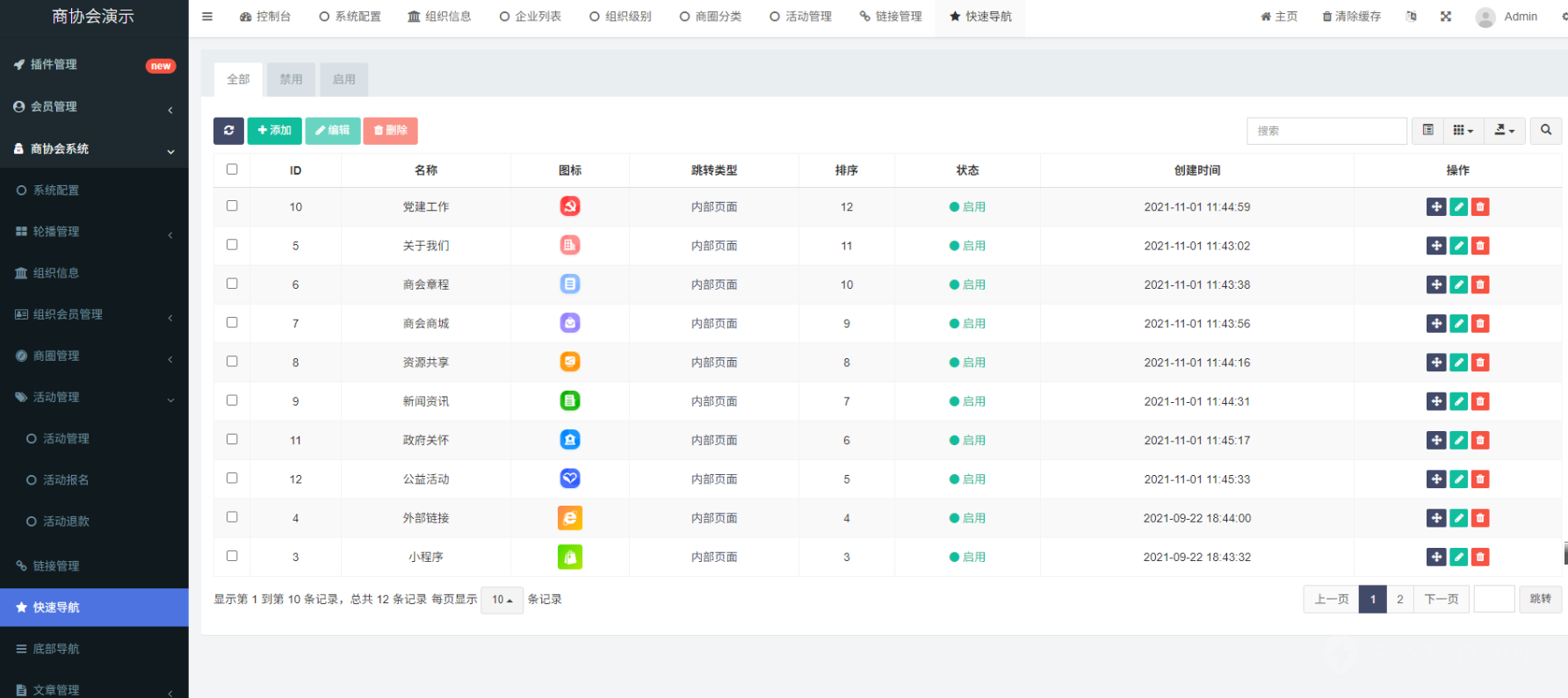Click the hamburger sidebar toggle icon
The image size is (1568, 698).
click(207, 17)
